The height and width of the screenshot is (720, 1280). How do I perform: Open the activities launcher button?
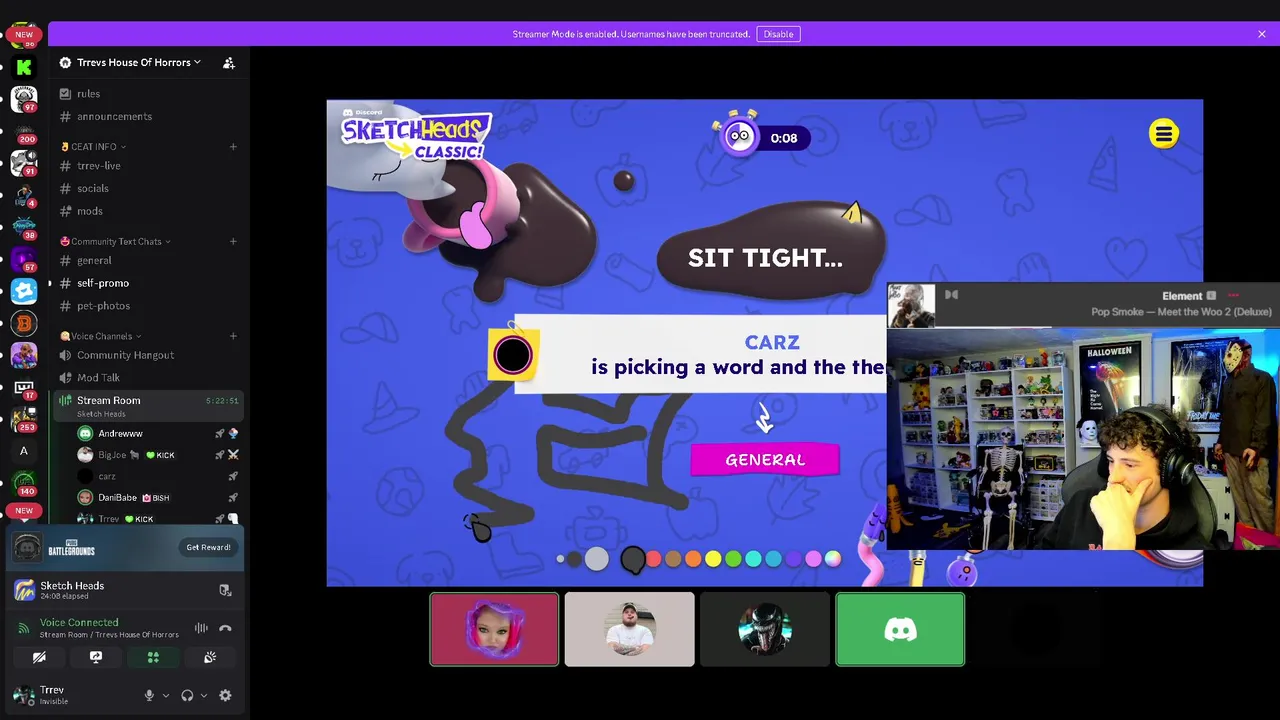(x=153, y=657)
